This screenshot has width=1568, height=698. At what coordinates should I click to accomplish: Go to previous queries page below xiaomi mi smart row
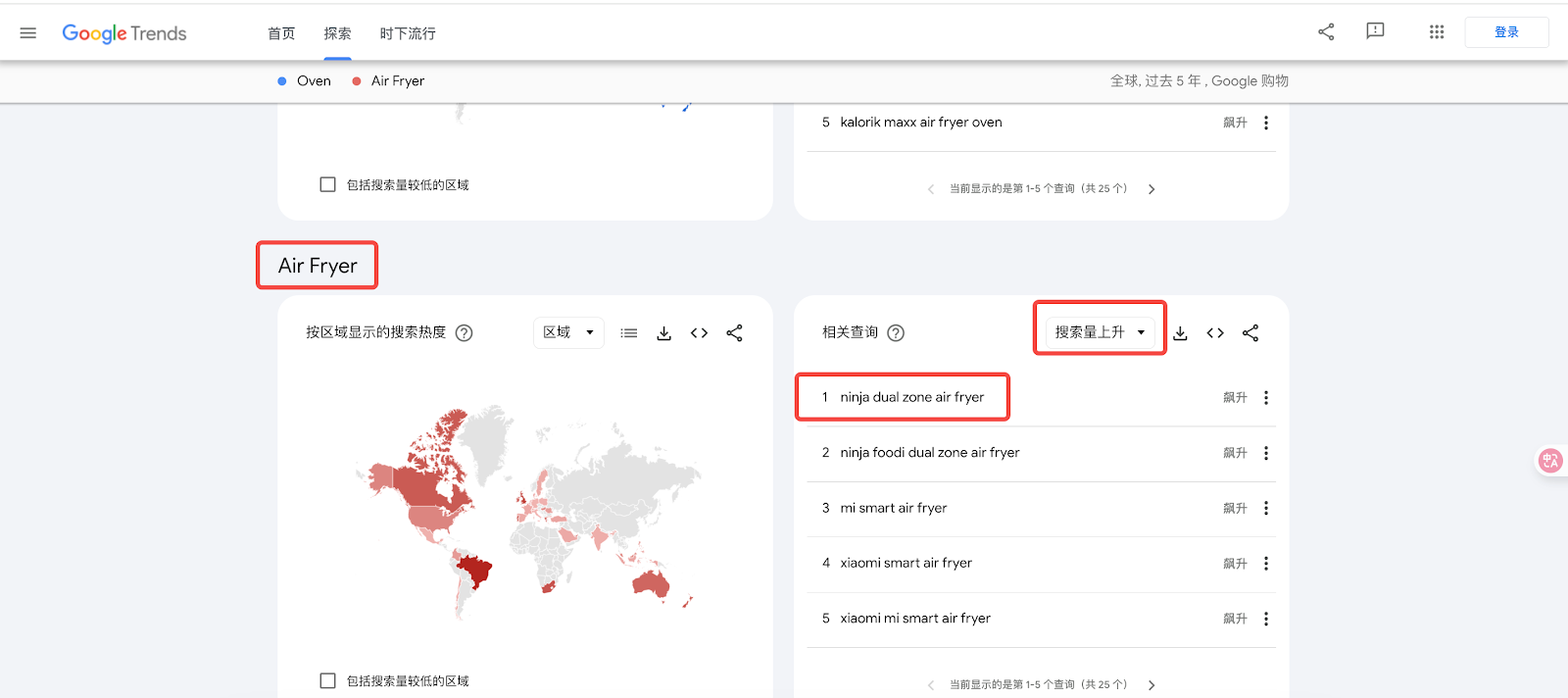(x=931, y=685)
